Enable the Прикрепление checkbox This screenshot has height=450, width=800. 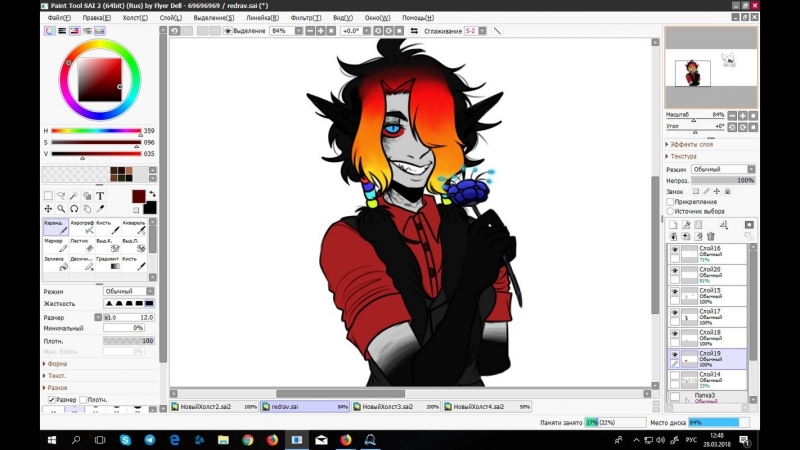(670, 201)
